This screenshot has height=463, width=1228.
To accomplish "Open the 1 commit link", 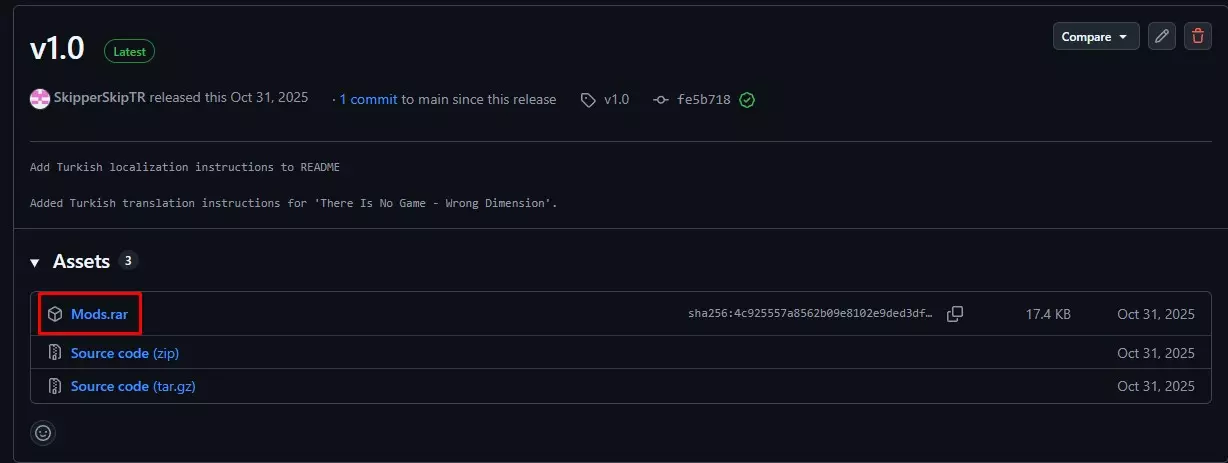I will tap(368, 99).
